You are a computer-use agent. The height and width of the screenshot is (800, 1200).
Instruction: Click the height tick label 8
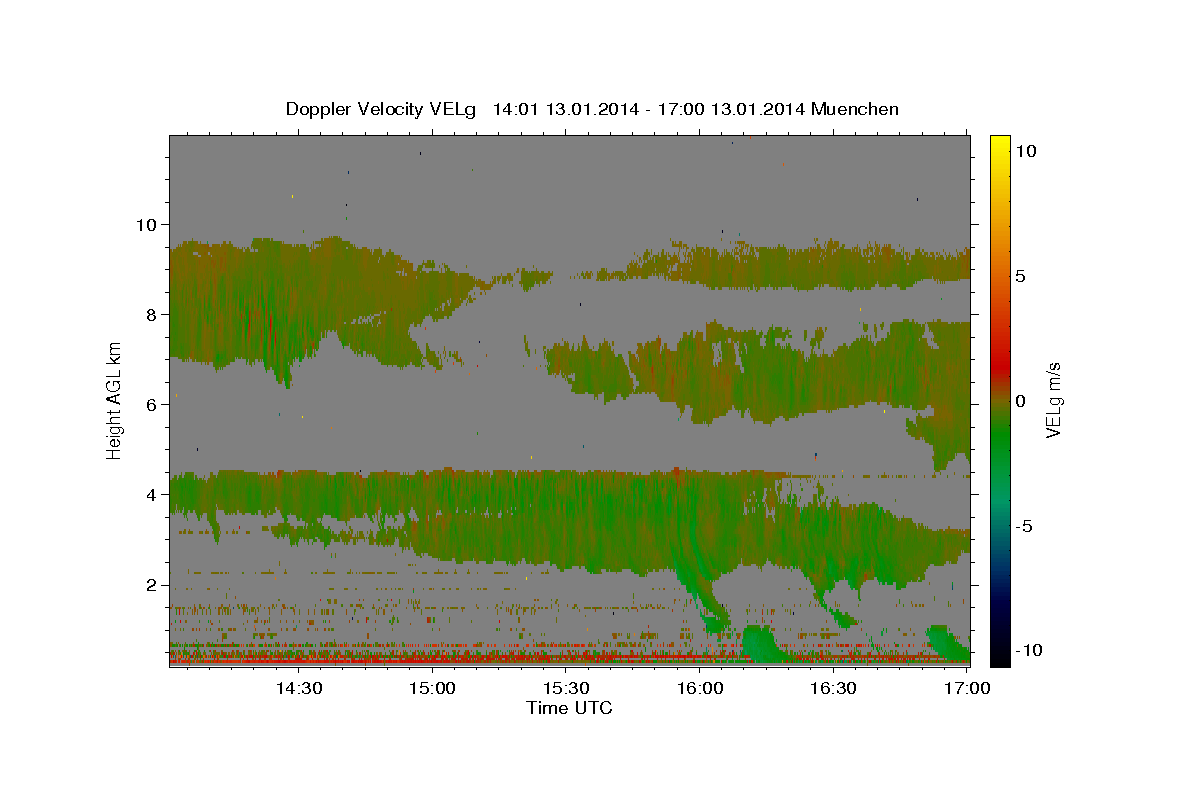tap(150, 314)
